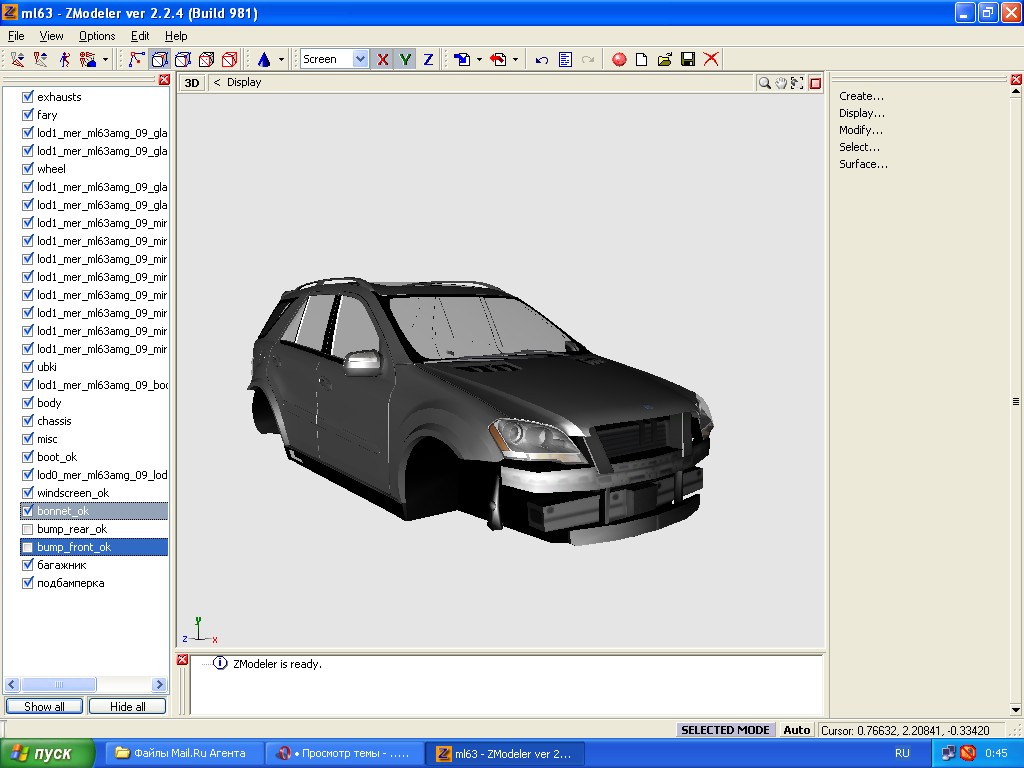
Task: Open the View menu
Action: (x=51, y=36)
